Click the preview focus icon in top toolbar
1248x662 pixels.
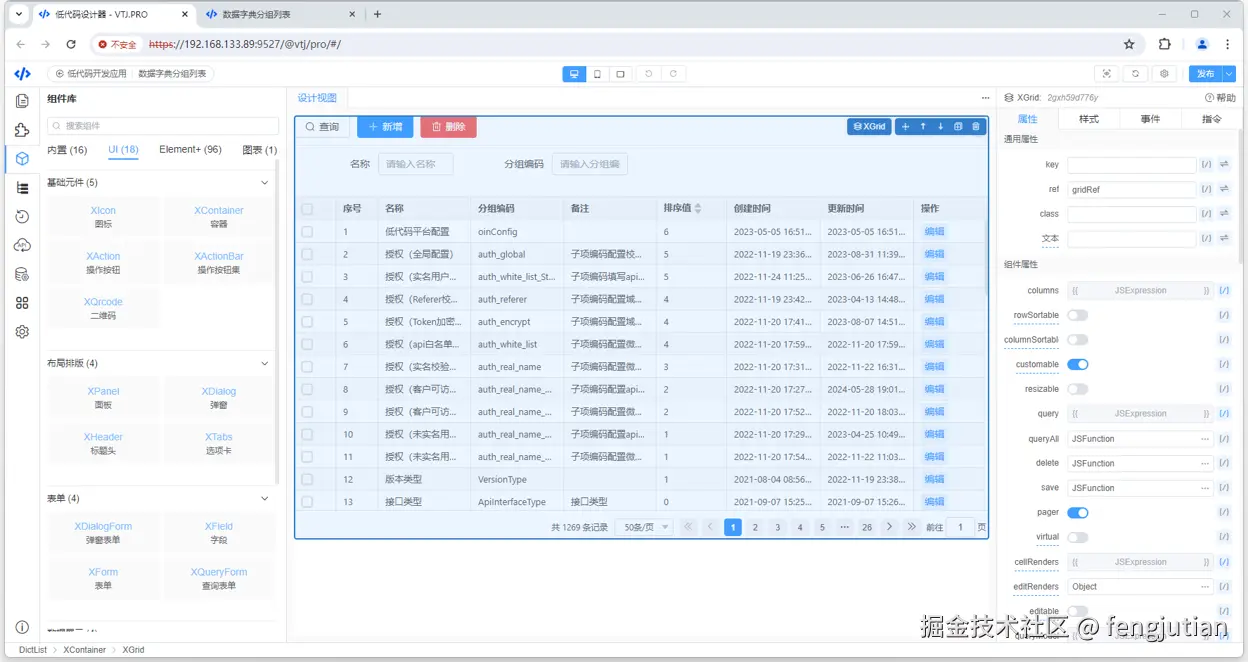click(1106, 74)
